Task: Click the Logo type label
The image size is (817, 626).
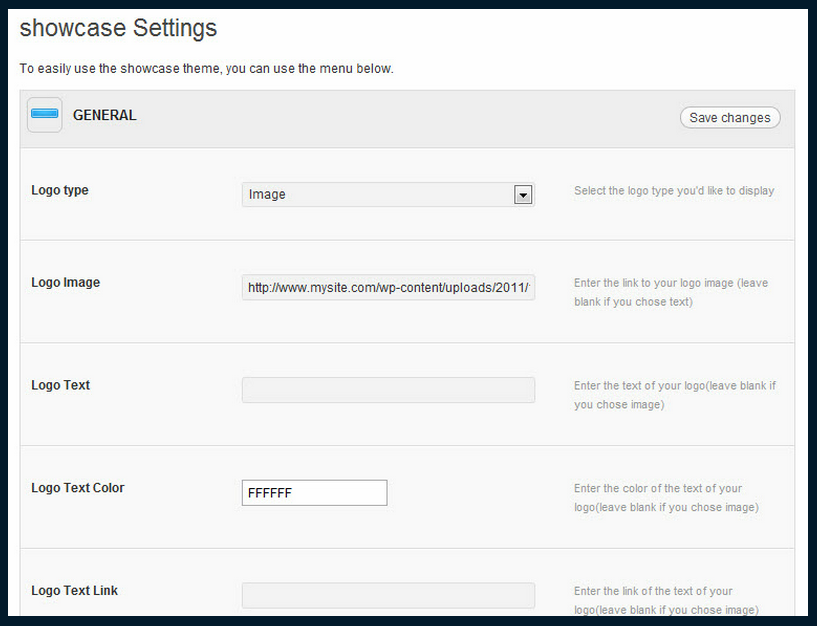Action: coord(60,190)
